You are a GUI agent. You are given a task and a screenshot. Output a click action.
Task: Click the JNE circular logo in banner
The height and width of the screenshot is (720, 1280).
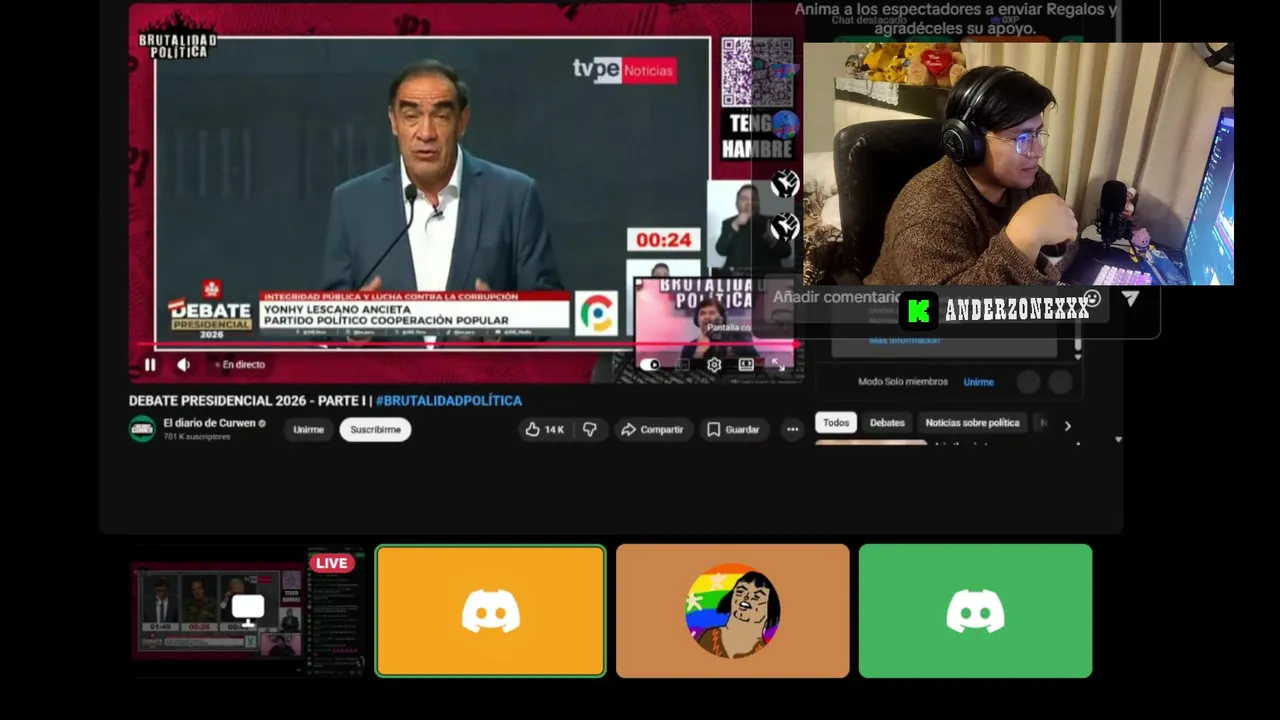(597, 313)
